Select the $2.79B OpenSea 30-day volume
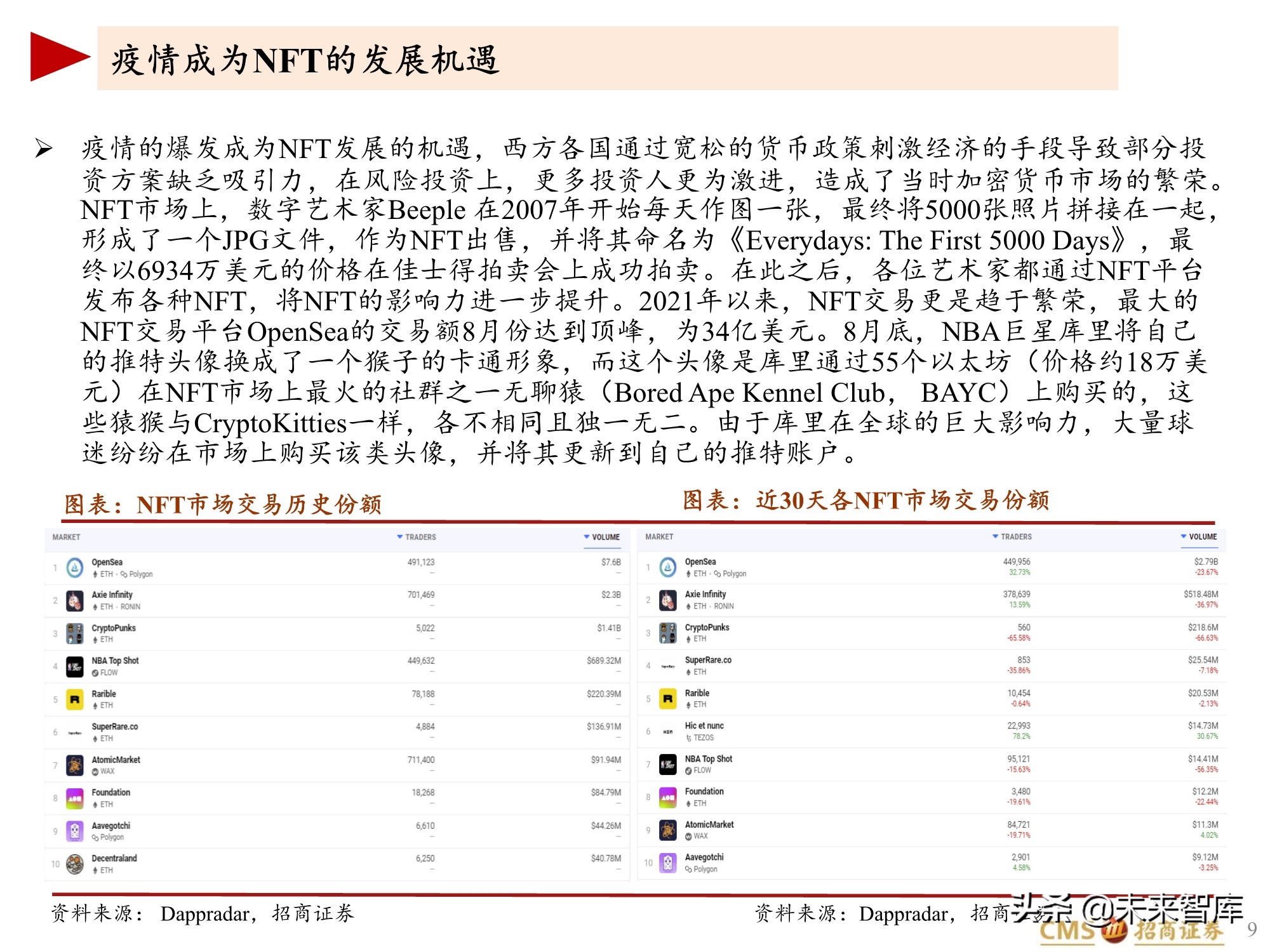This screenshot has width=1270, height=952. pos(1206,562)
